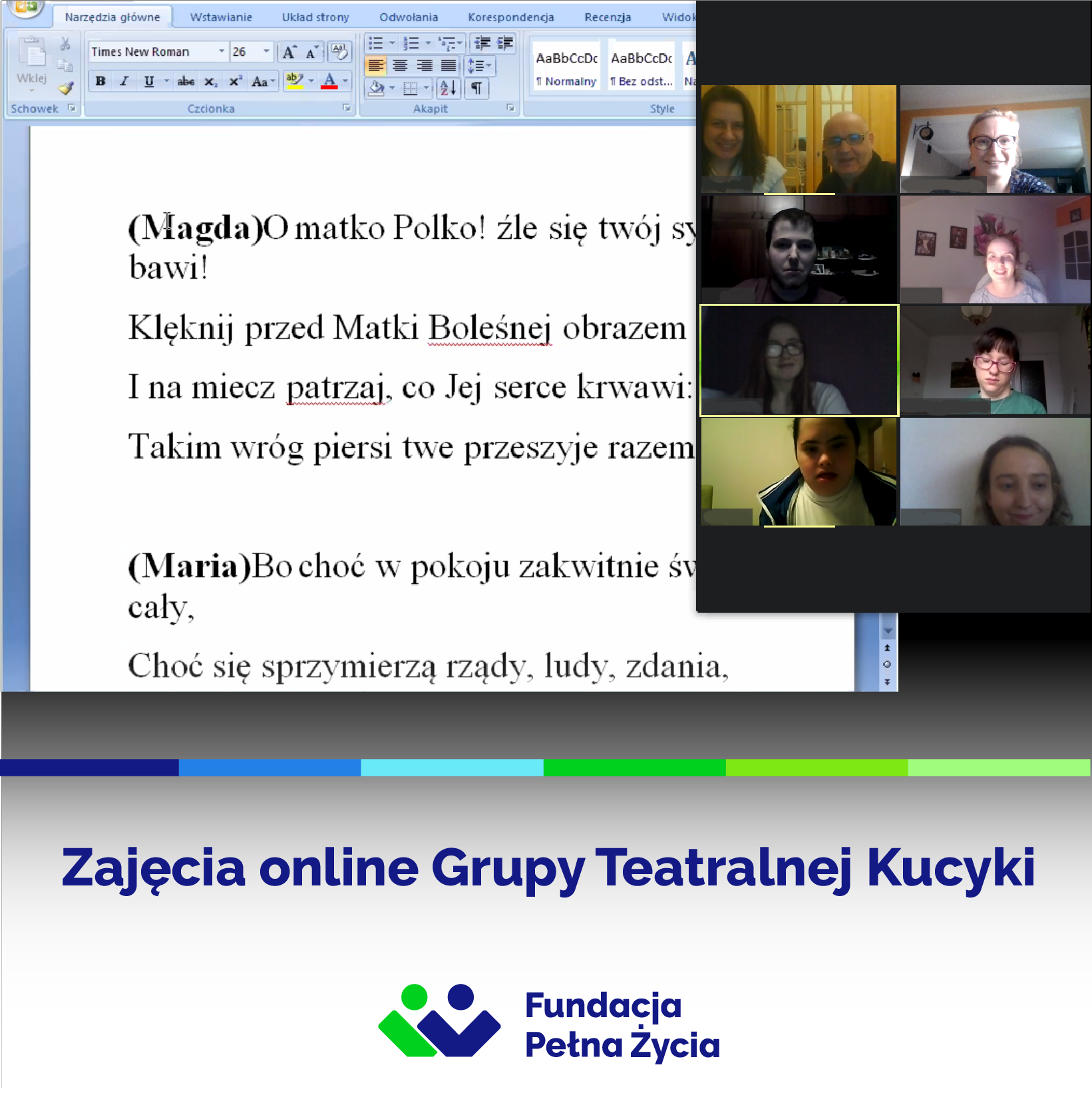Click the Format Painter brush icon
The image size is (1092, 1093).
coord(65,88)
